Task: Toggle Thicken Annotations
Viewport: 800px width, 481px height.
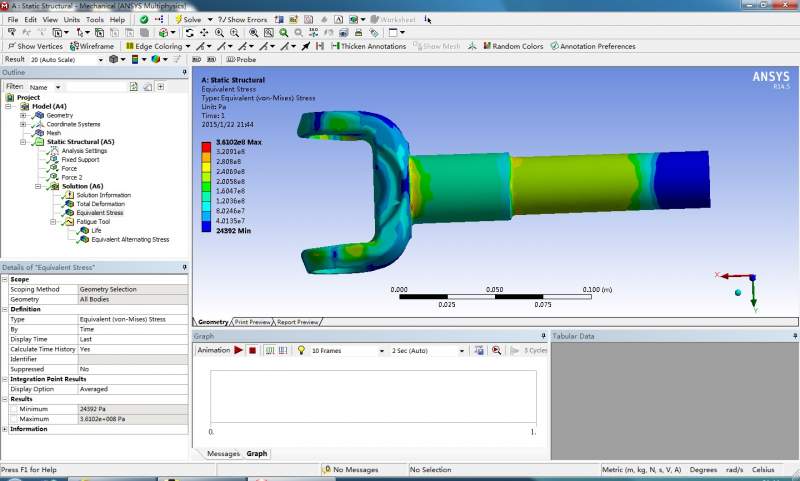Action: 368,46
